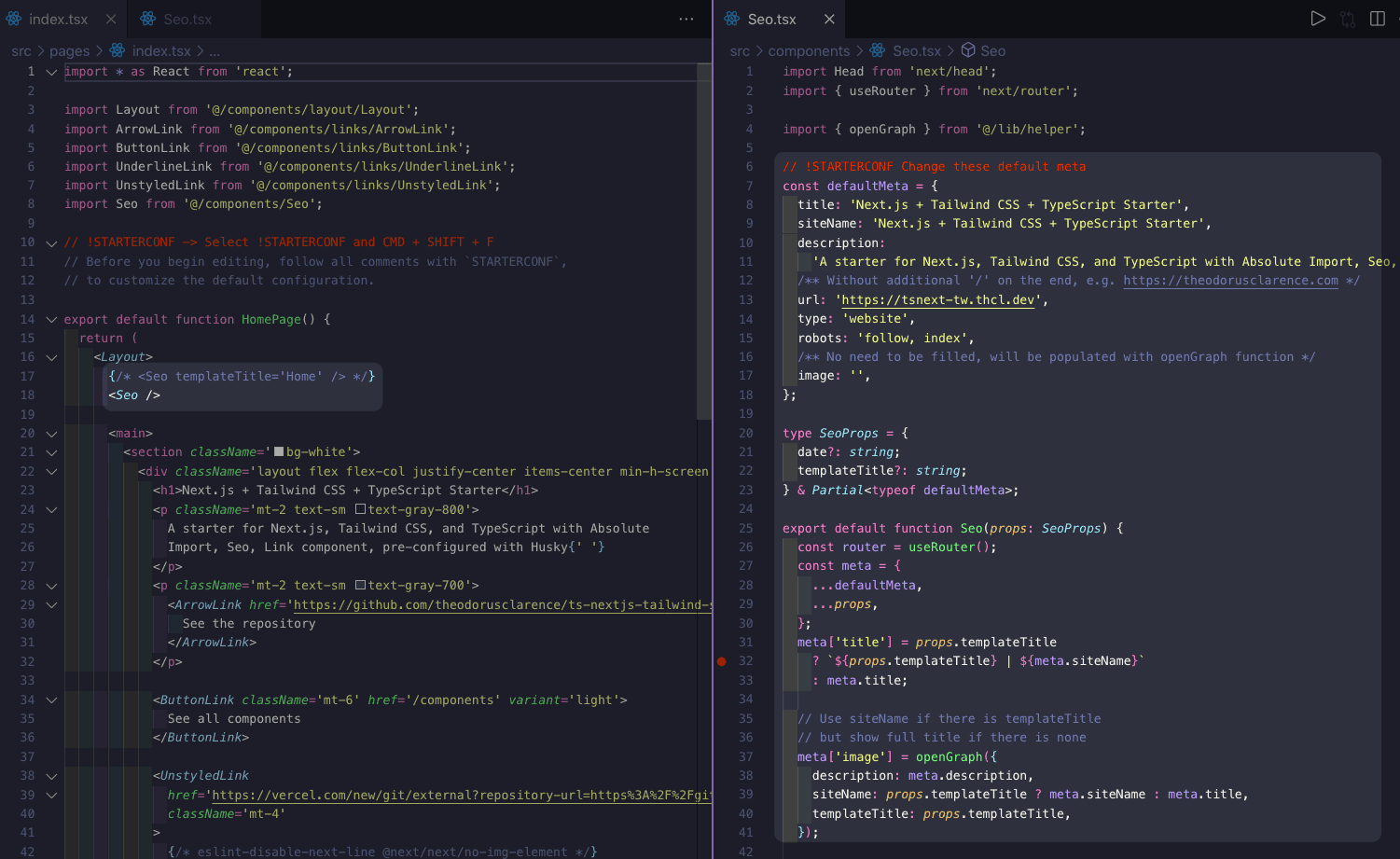This screenshot has width=1400, height=859.
Task: Fold the Layout element at line 16
Action: click(x=52, y=357)
